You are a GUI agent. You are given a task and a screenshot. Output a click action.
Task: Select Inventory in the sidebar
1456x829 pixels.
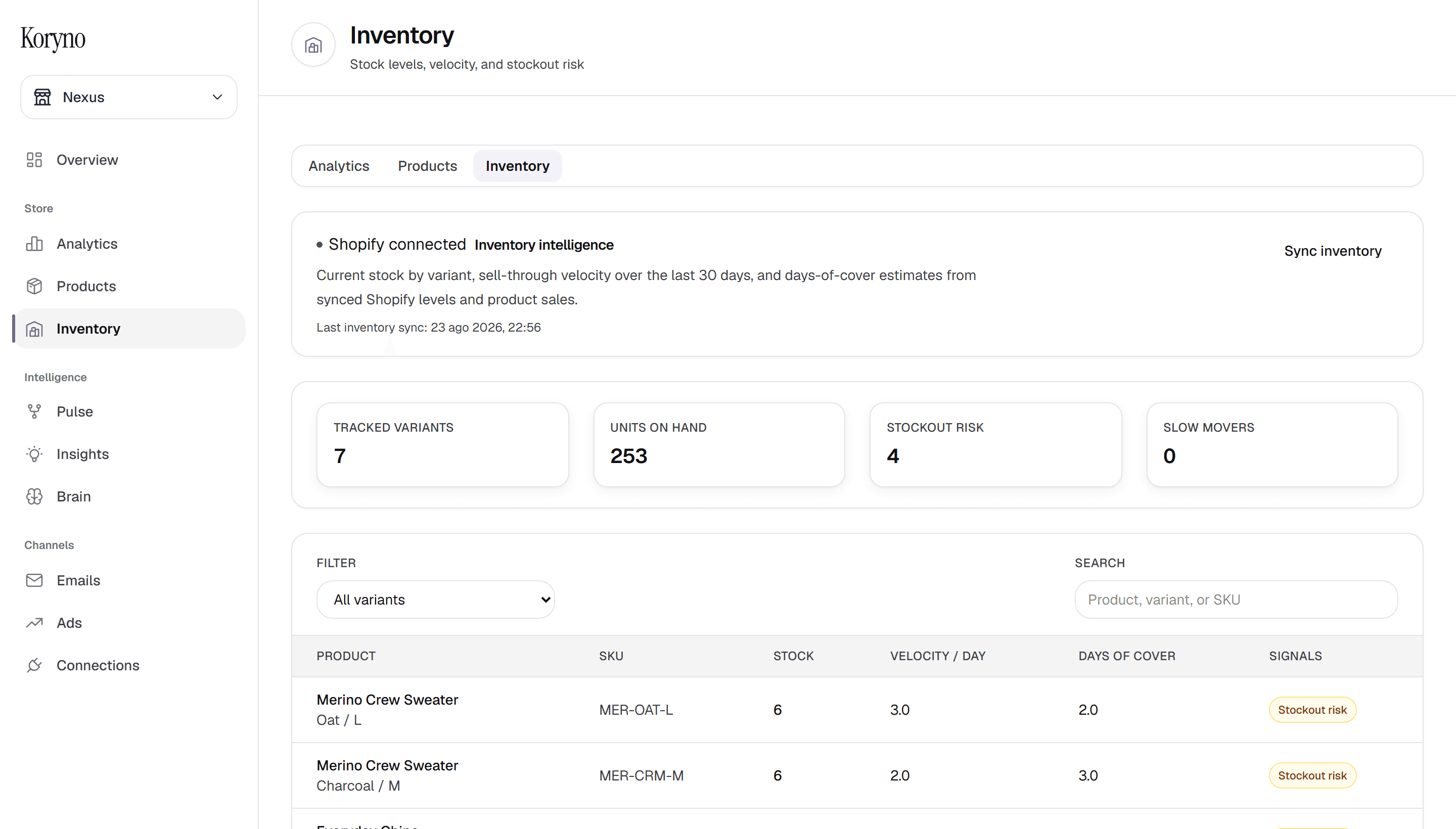(129, 329)
